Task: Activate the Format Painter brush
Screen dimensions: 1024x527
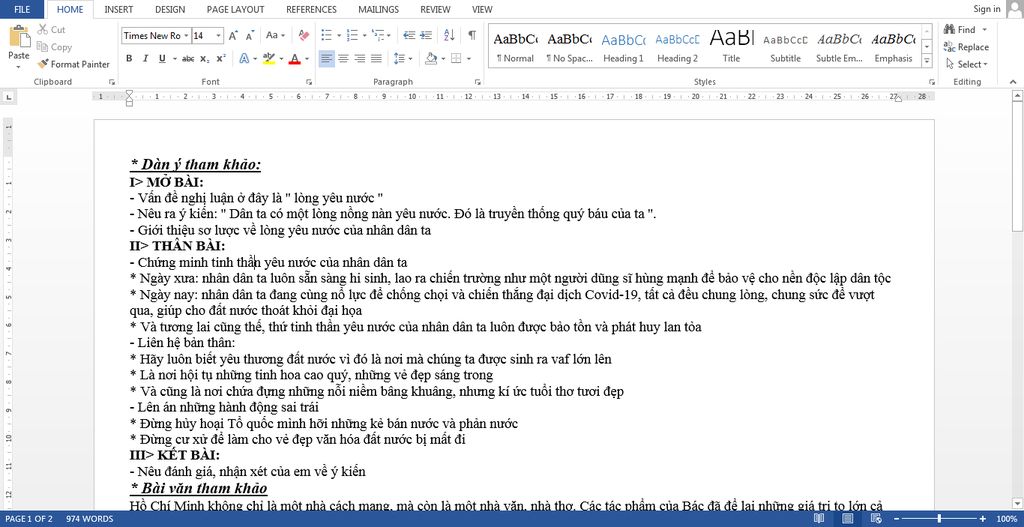Action: coord(42,64)
